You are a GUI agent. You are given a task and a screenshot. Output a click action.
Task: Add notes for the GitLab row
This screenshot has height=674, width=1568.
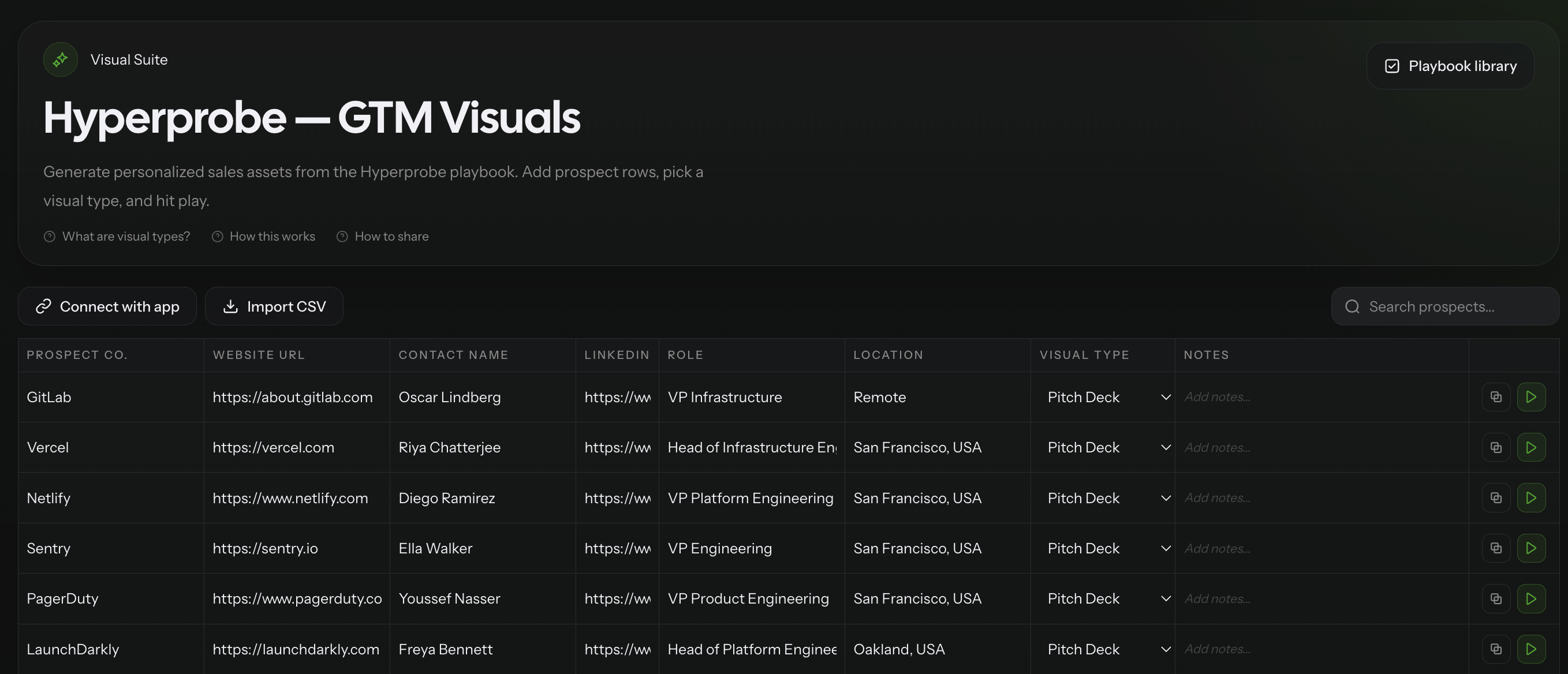pyautogui.click(x=1321, y=397)
